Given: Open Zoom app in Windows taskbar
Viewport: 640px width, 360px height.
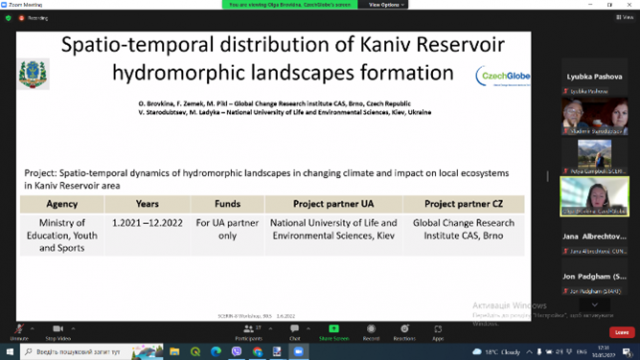Looking at the screenshot, I should 298,351.
